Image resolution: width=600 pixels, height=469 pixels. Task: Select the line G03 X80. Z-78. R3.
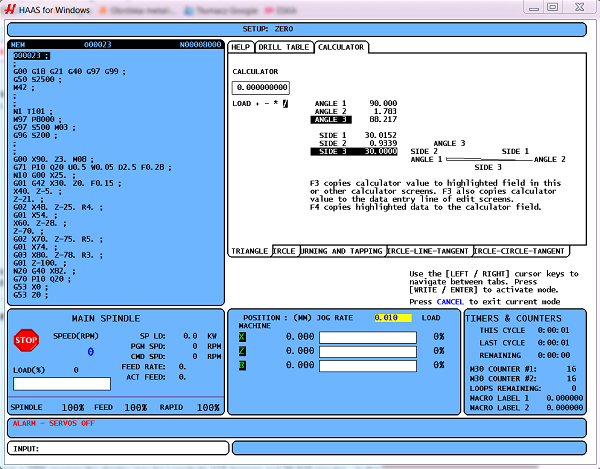point(58,255)
